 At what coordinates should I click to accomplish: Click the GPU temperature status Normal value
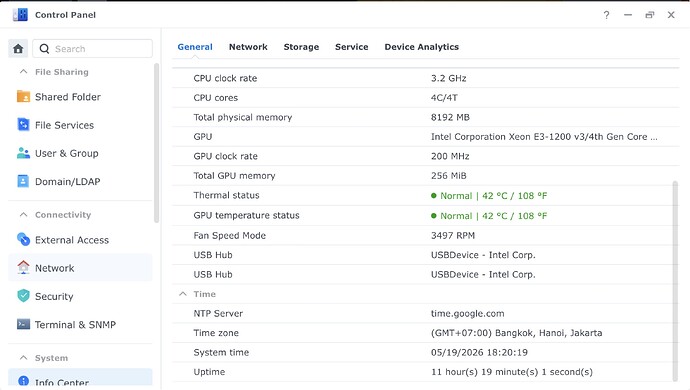tap(489, 216)
